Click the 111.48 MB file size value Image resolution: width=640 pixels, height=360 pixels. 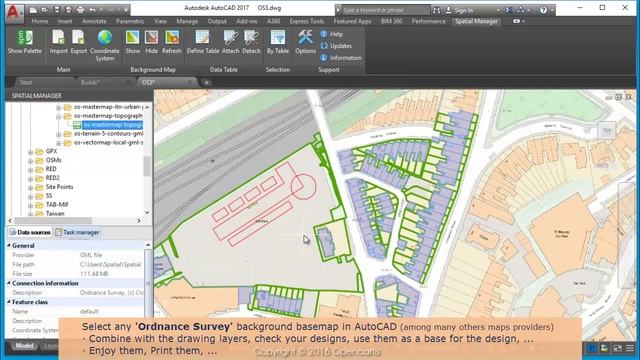pyautogui.click(x=94, y=274)
